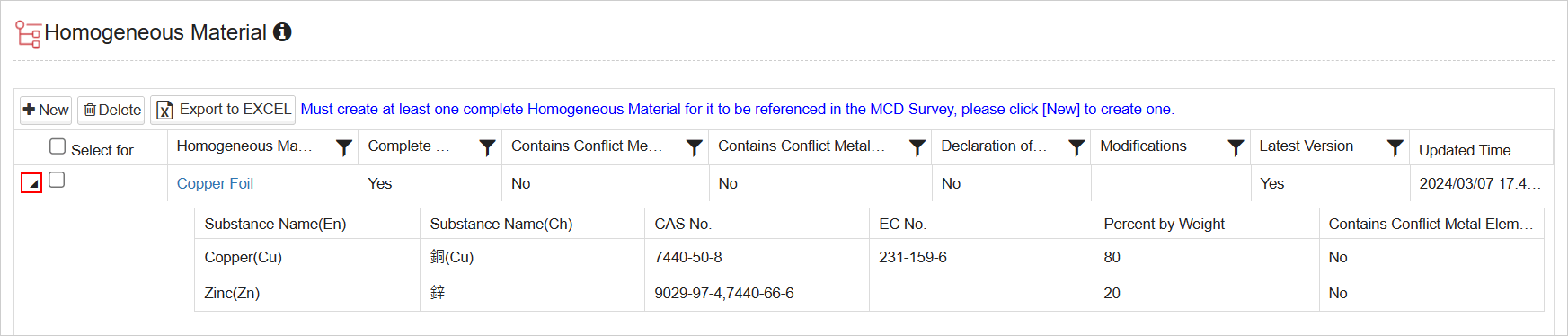This screenshot has width=1568, height=336.
Task: Select the Zinc(Zn) substance row
Action: point(869,293)
